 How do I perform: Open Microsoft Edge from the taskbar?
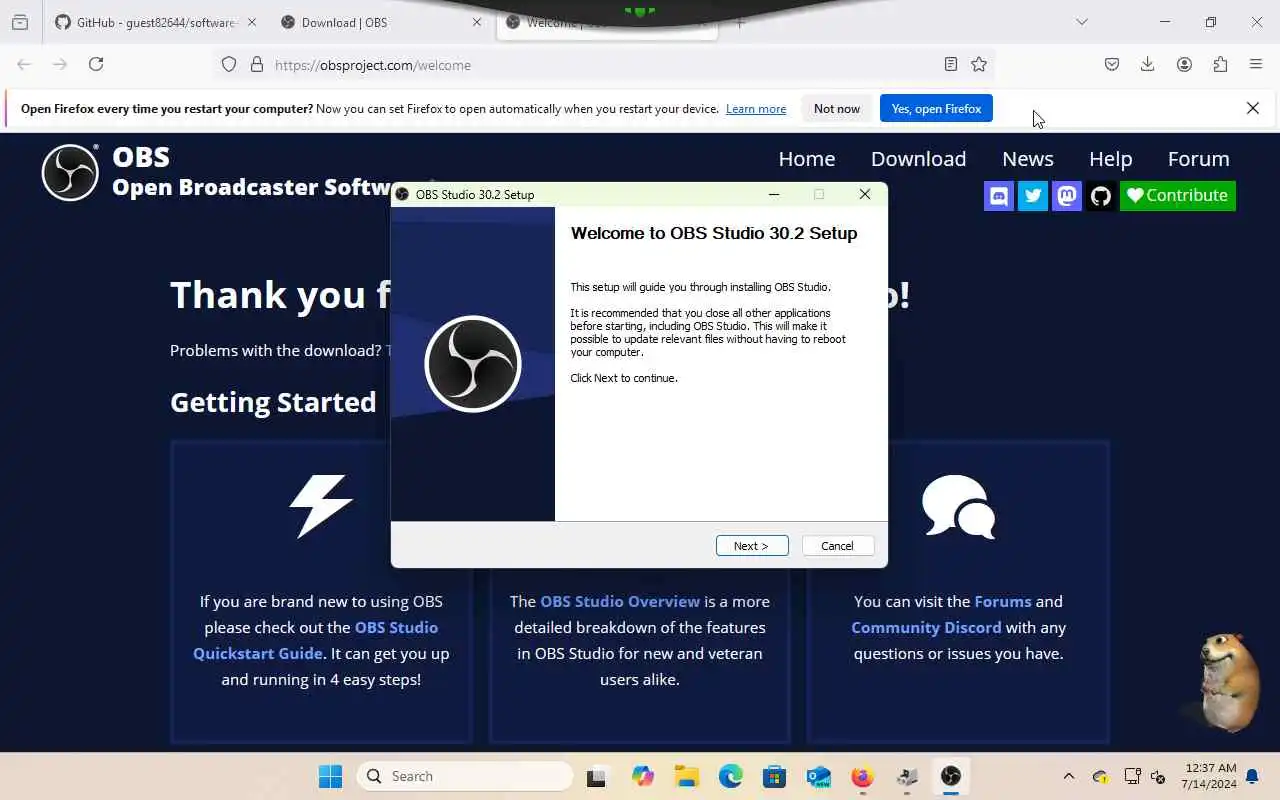pyautogui.click(x=730, y=776)
